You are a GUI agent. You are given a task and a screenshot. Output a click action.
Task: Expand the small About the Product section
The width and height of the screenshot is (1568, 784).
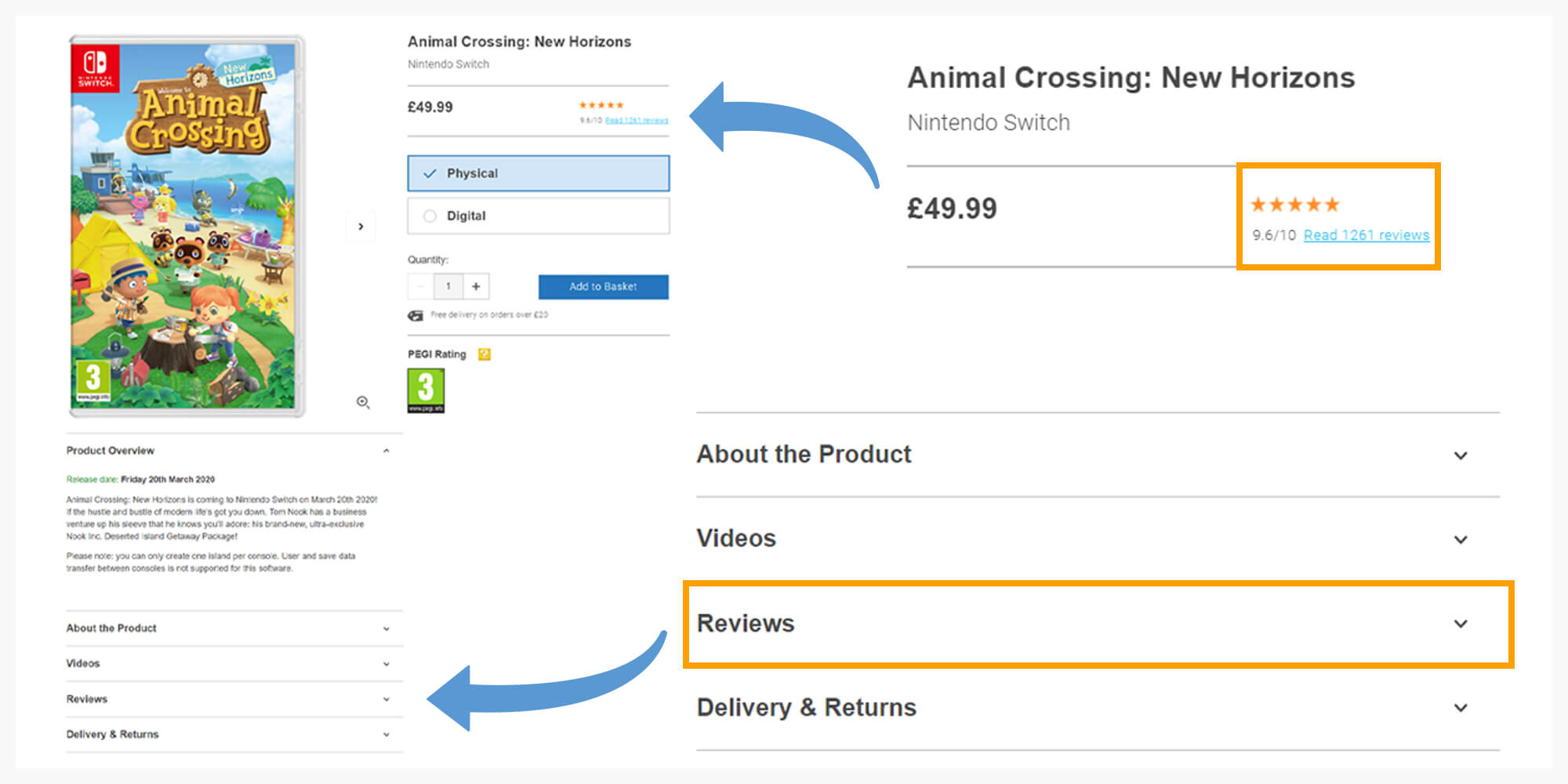(234, 628)
